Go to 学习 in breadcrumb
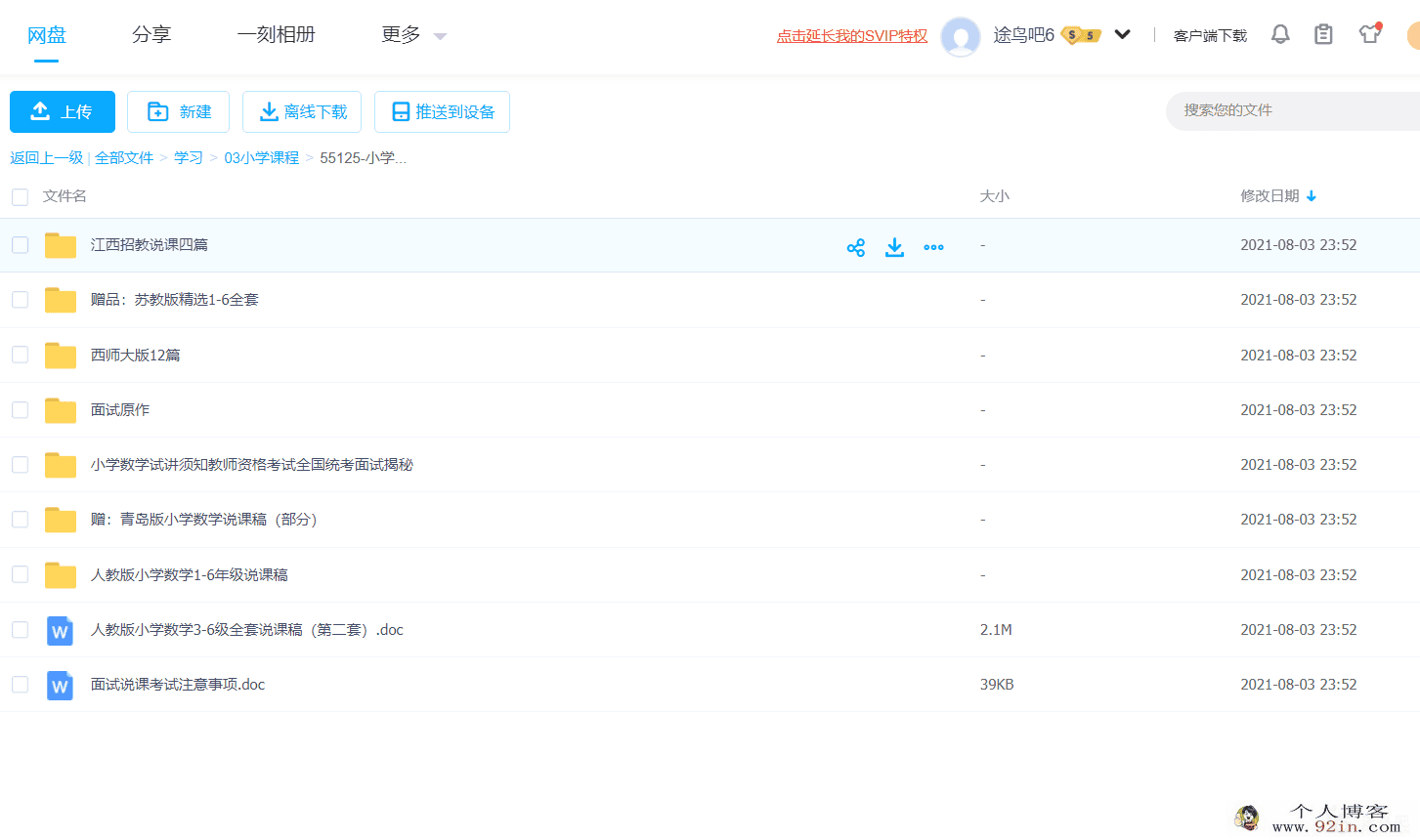Screen dimensions: 1420x840 (189, 158)
